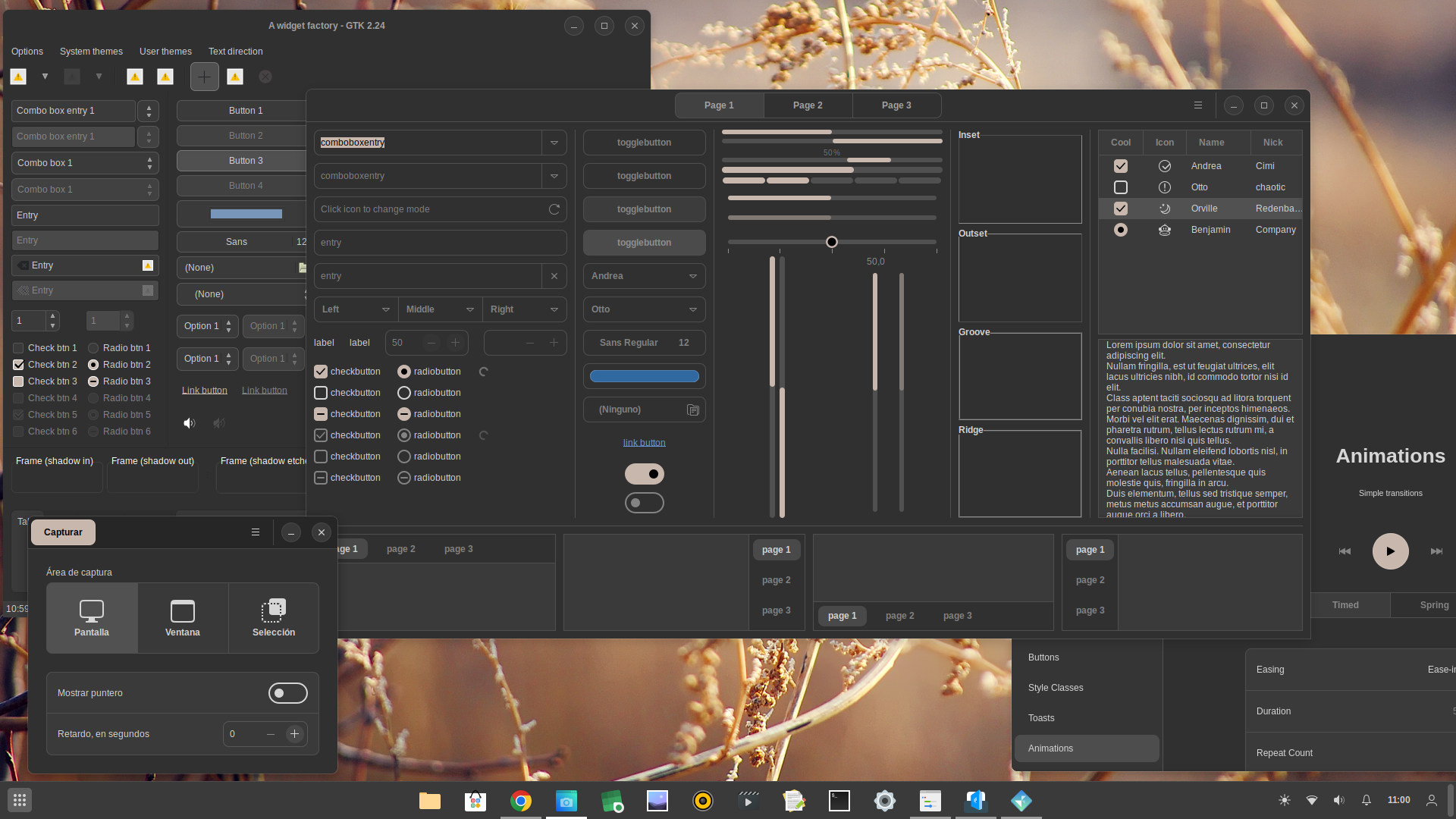This screenshot has height=819, width=1456.
Task: Click the first warning toolbar icon
Action: click(x=19, y=77)
